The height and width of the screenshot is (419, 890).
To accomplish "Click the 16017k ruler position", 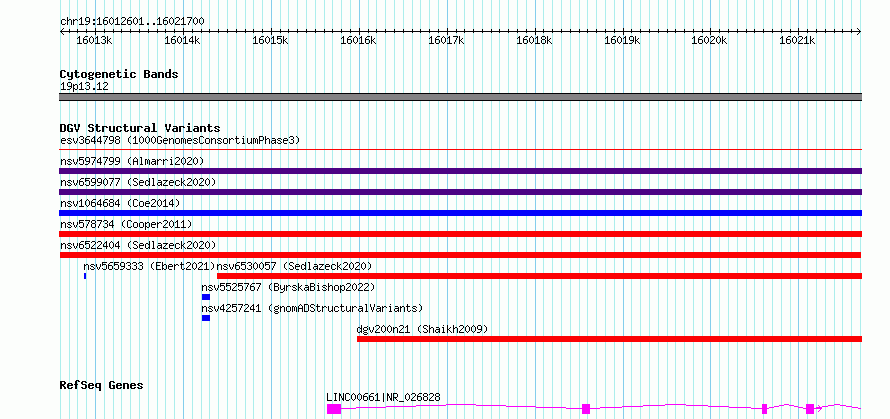I will click(x=446, y=40).
